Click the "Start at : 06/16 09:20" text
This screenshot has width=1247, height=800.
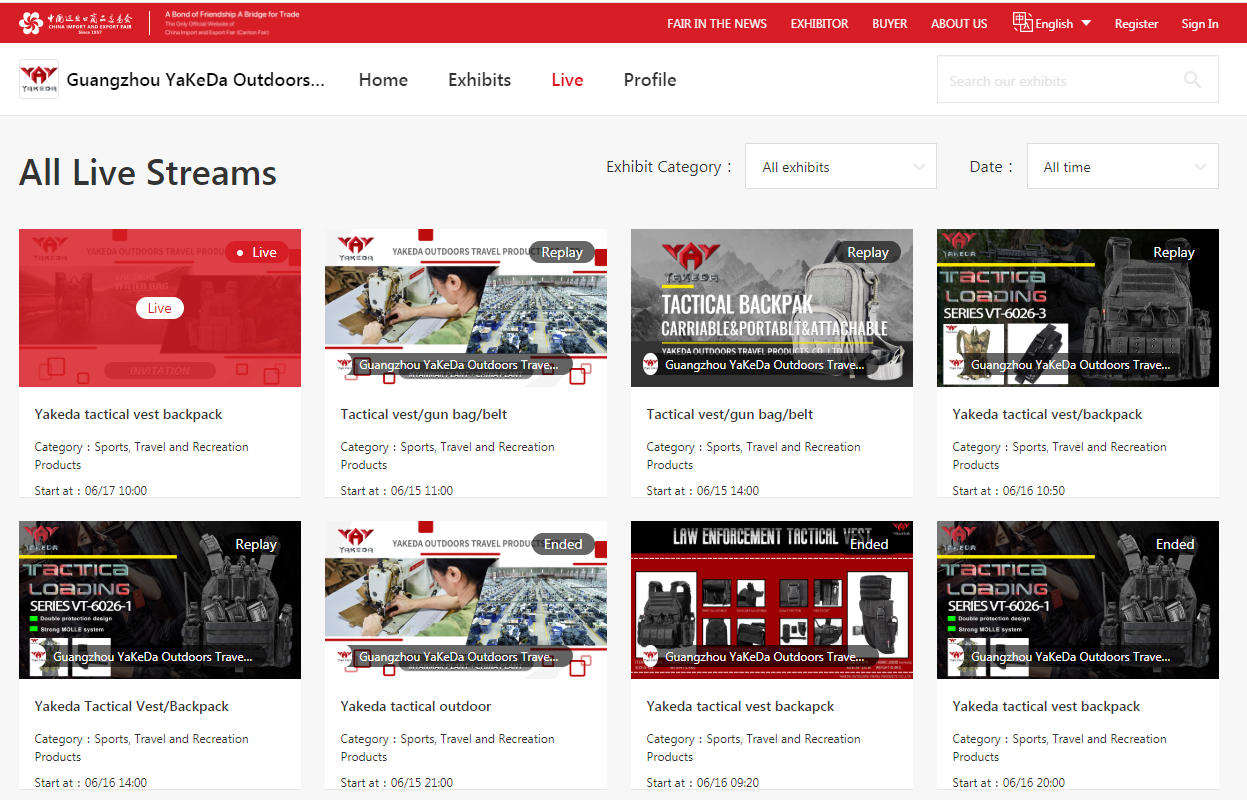(x=703, y=782)
